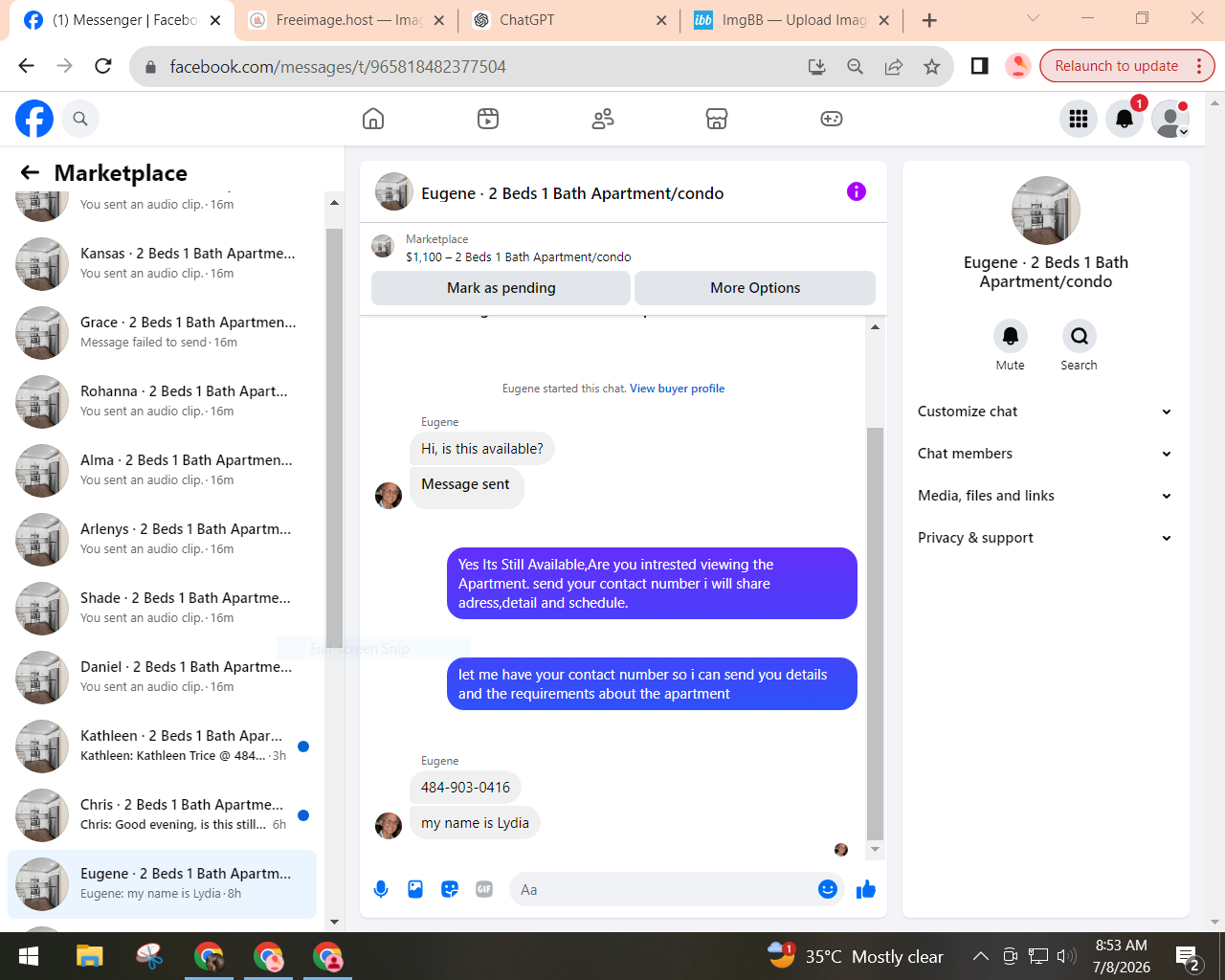Open chat with Rohanna
Image resolution: width=1225 pixels, height=980 pixels.
[163, 402]
